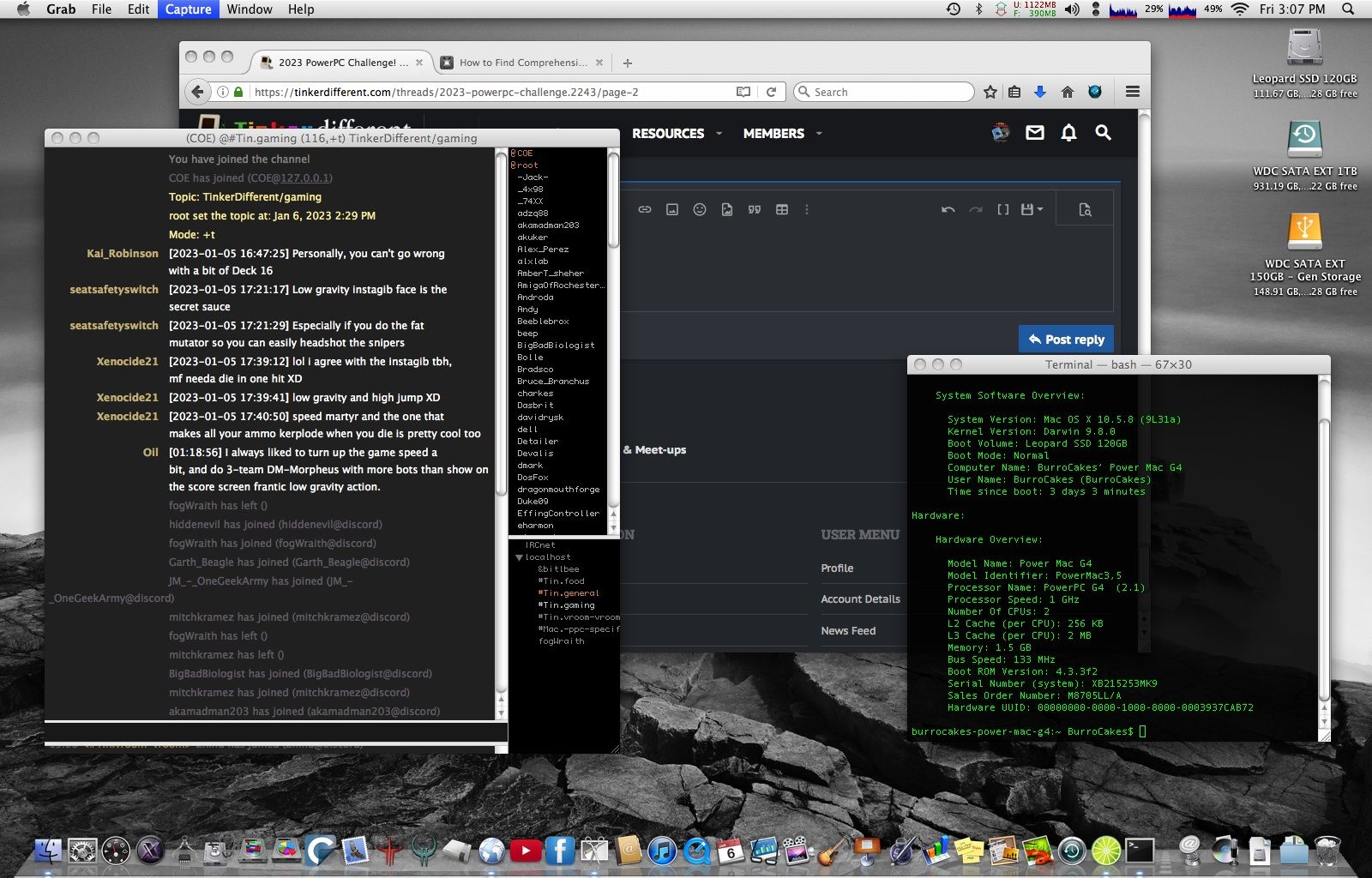Toggle BB code brackets in editor

(x=1002, y=209)
